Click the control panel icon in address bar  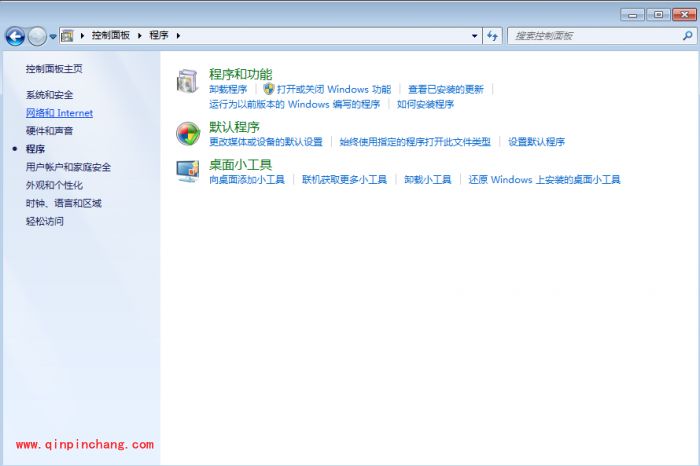coord(68,36)
